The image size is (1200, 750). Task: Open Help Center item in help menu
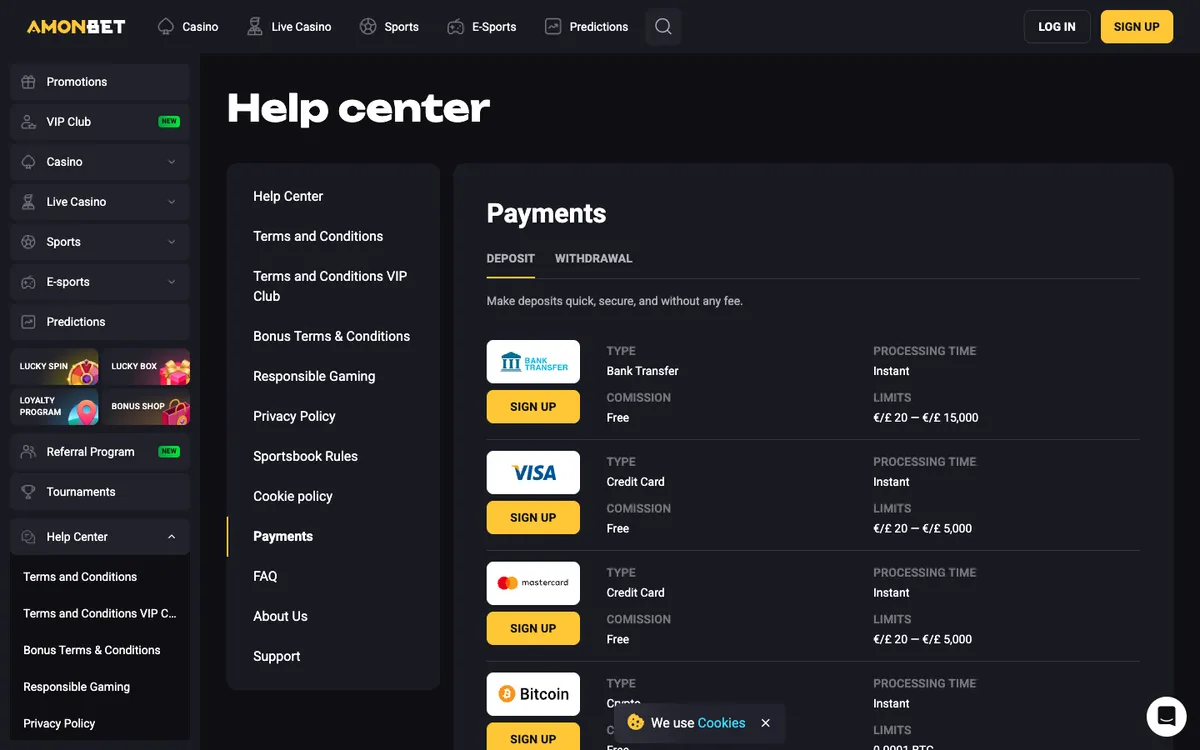[x=288, y=196]
